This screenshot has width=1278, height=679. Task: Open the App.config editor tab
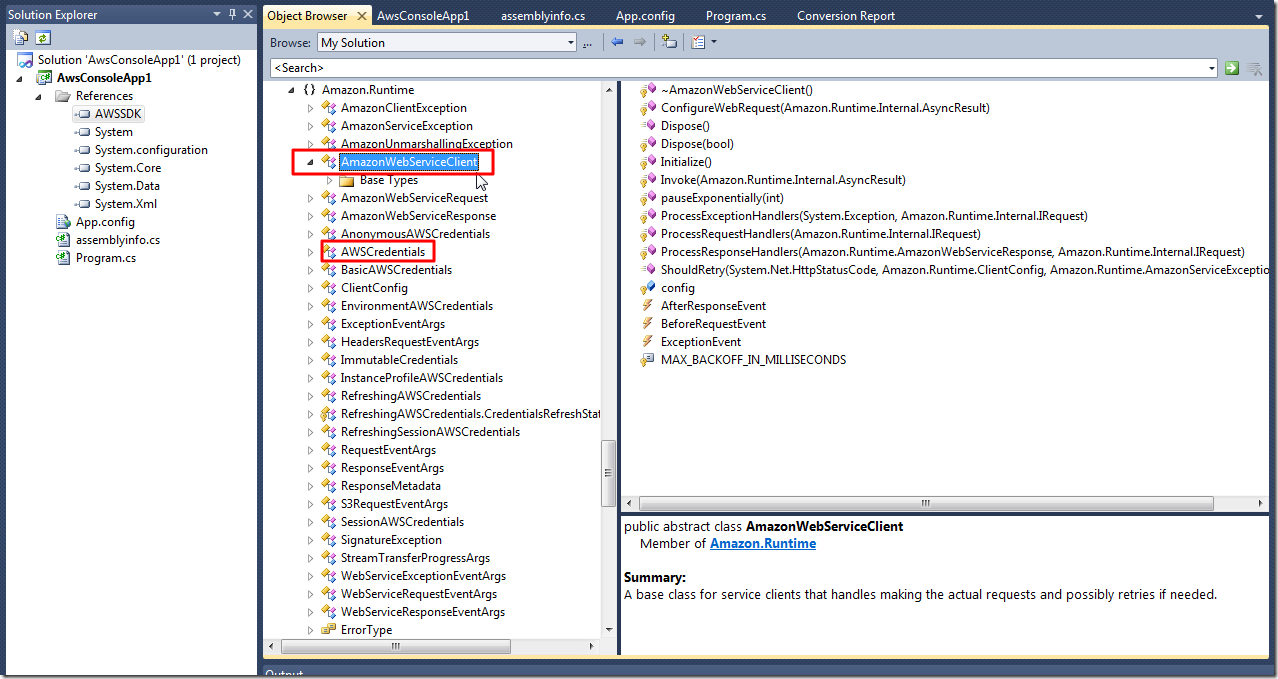click(x=645, y=16)
